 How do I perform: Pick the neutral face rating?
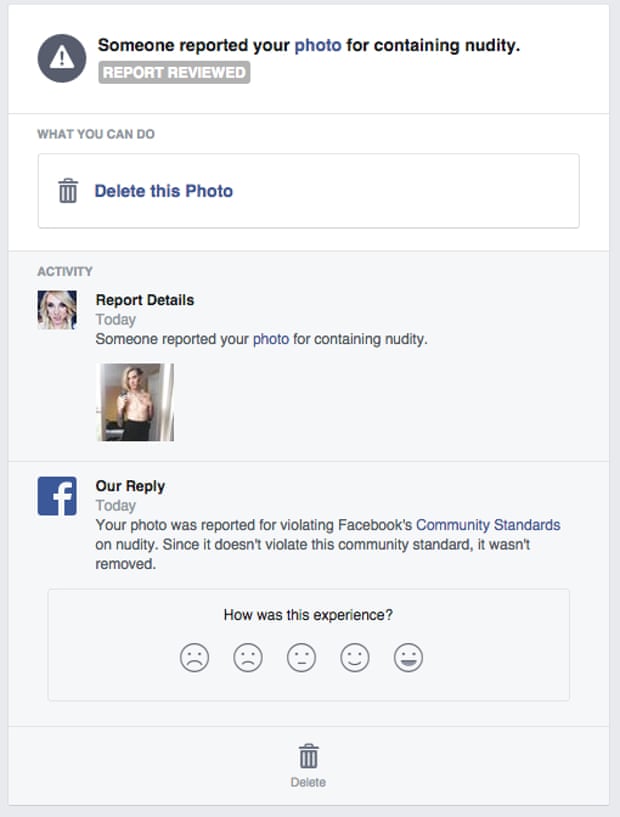coord(301,658)
